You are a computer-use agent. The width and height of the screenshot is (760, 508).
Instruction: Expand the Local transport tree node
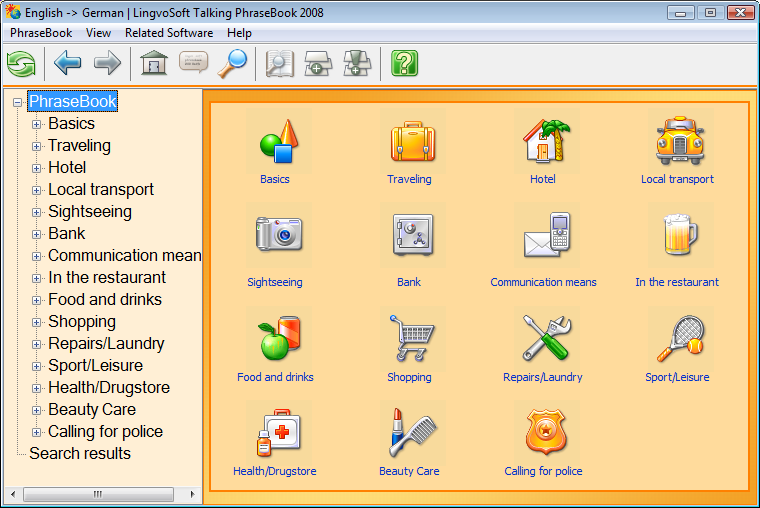coord(36,190)
